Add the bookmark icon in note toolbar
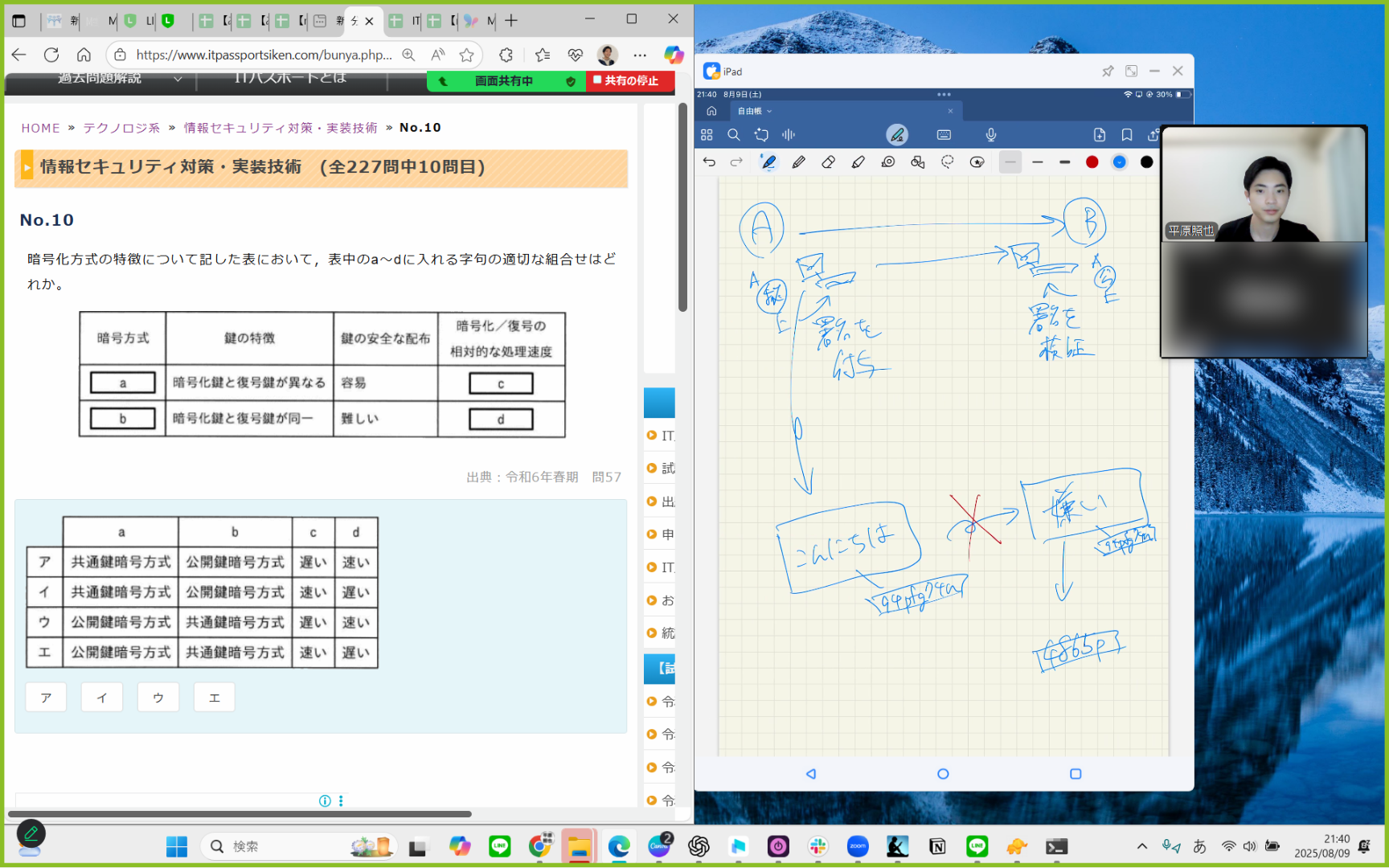Image resolution: width=1389 pixels, height=868 pixels. [x=1127, y=135]
